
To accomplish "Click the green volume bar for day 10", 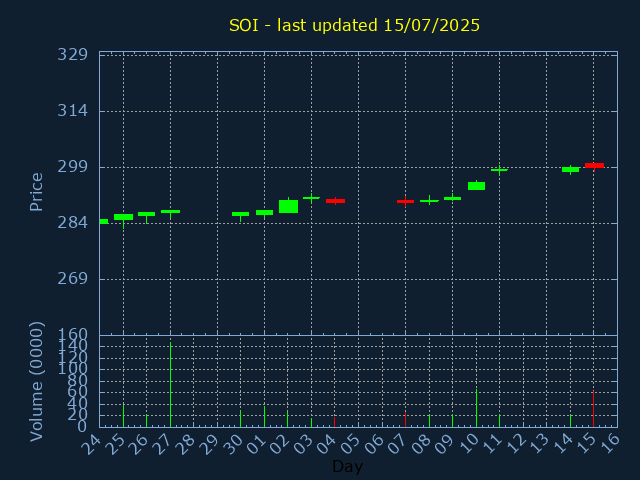I will click(476, 408).
